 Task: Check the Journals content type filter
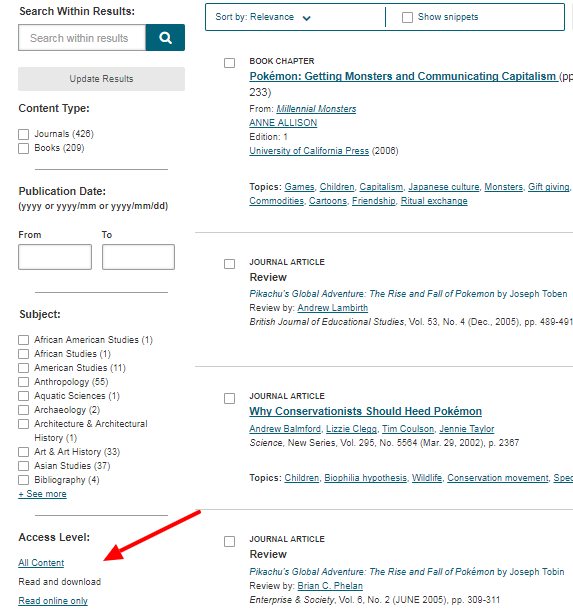[x=23, y=134]
